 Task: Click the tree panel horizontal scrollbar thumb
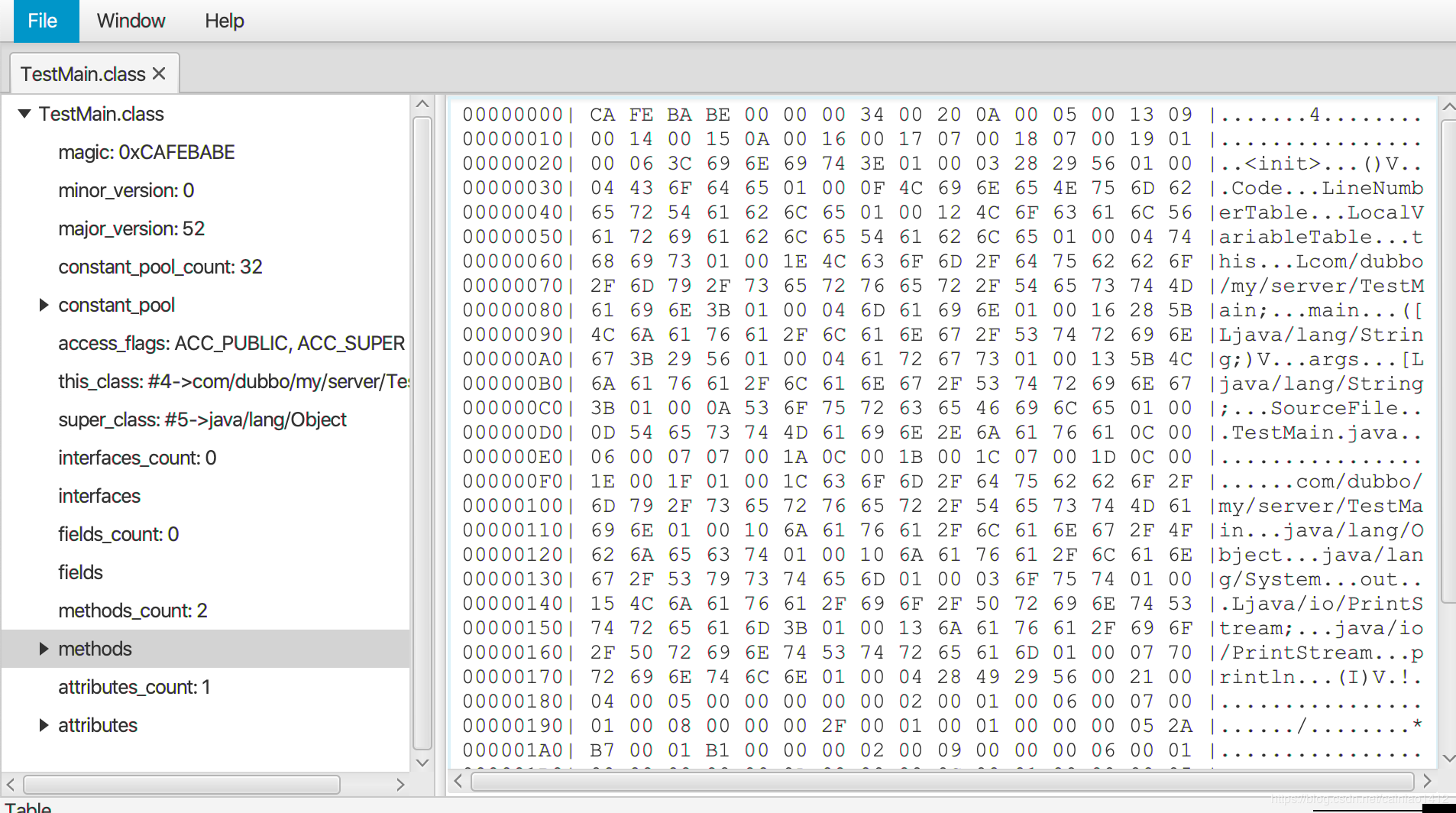[182, 785]
